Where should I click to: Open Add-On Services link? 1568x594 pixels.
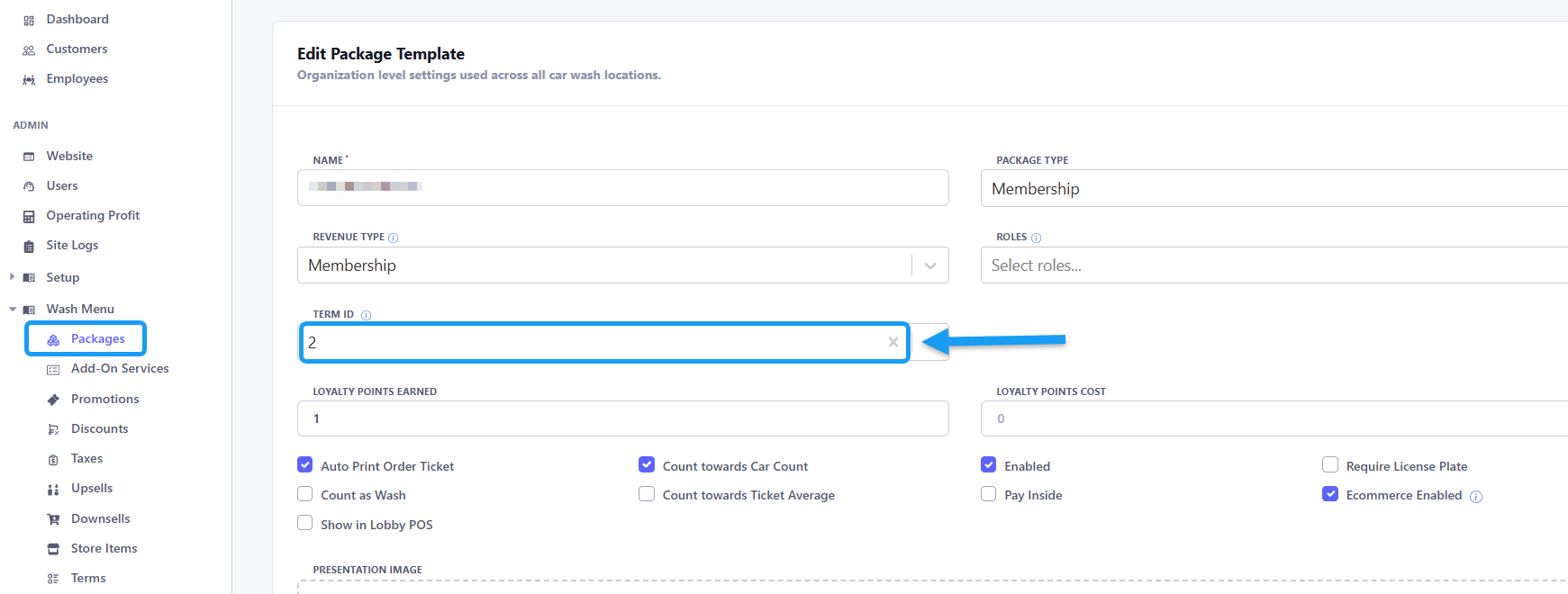click(120, 368)
